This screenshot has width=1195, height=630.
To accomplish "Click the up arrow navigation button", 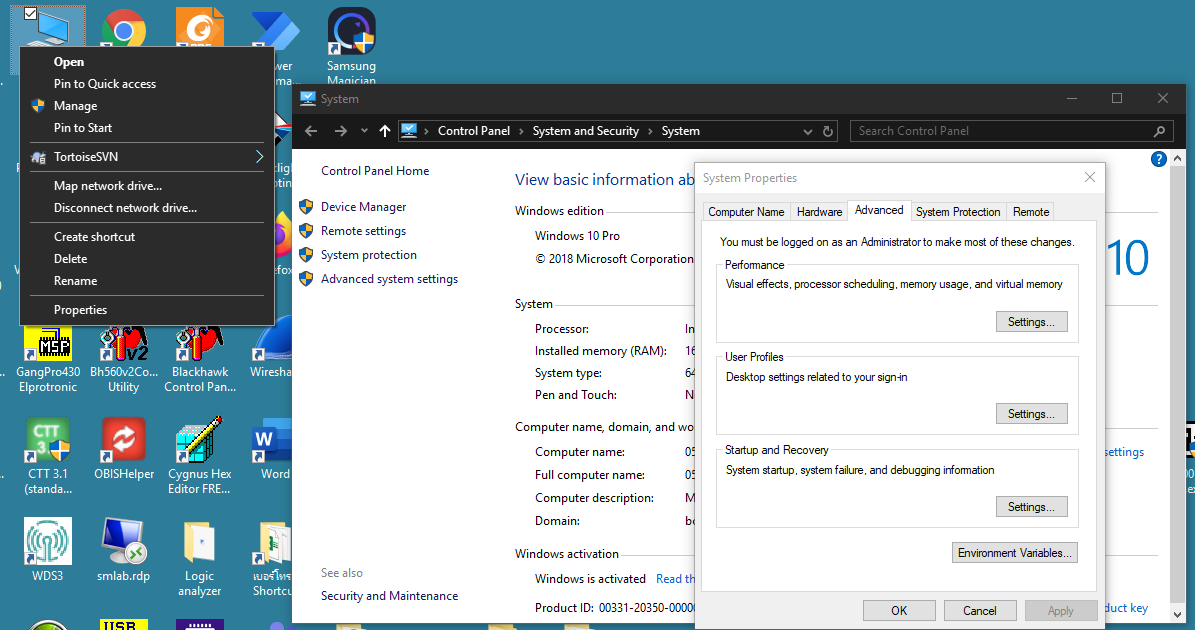I will click(385, 131).
